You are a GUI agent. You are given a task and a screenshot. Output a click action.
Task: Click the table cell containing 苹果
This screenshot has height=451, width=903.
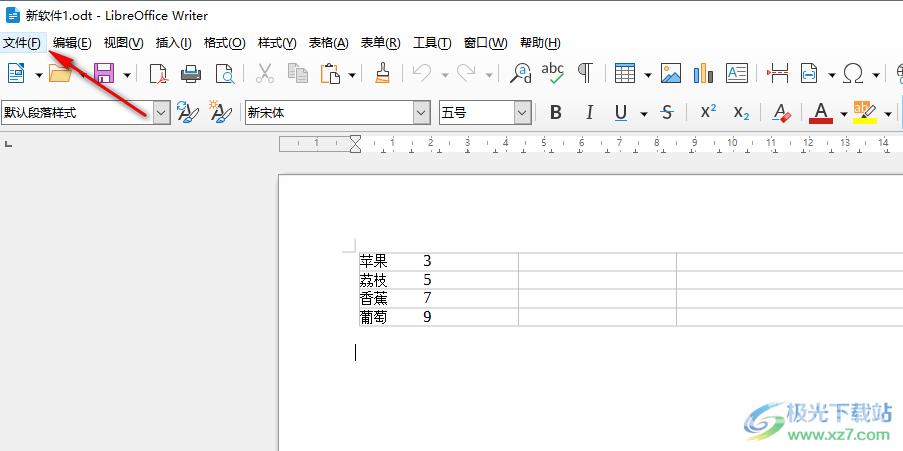coord(439,261)
